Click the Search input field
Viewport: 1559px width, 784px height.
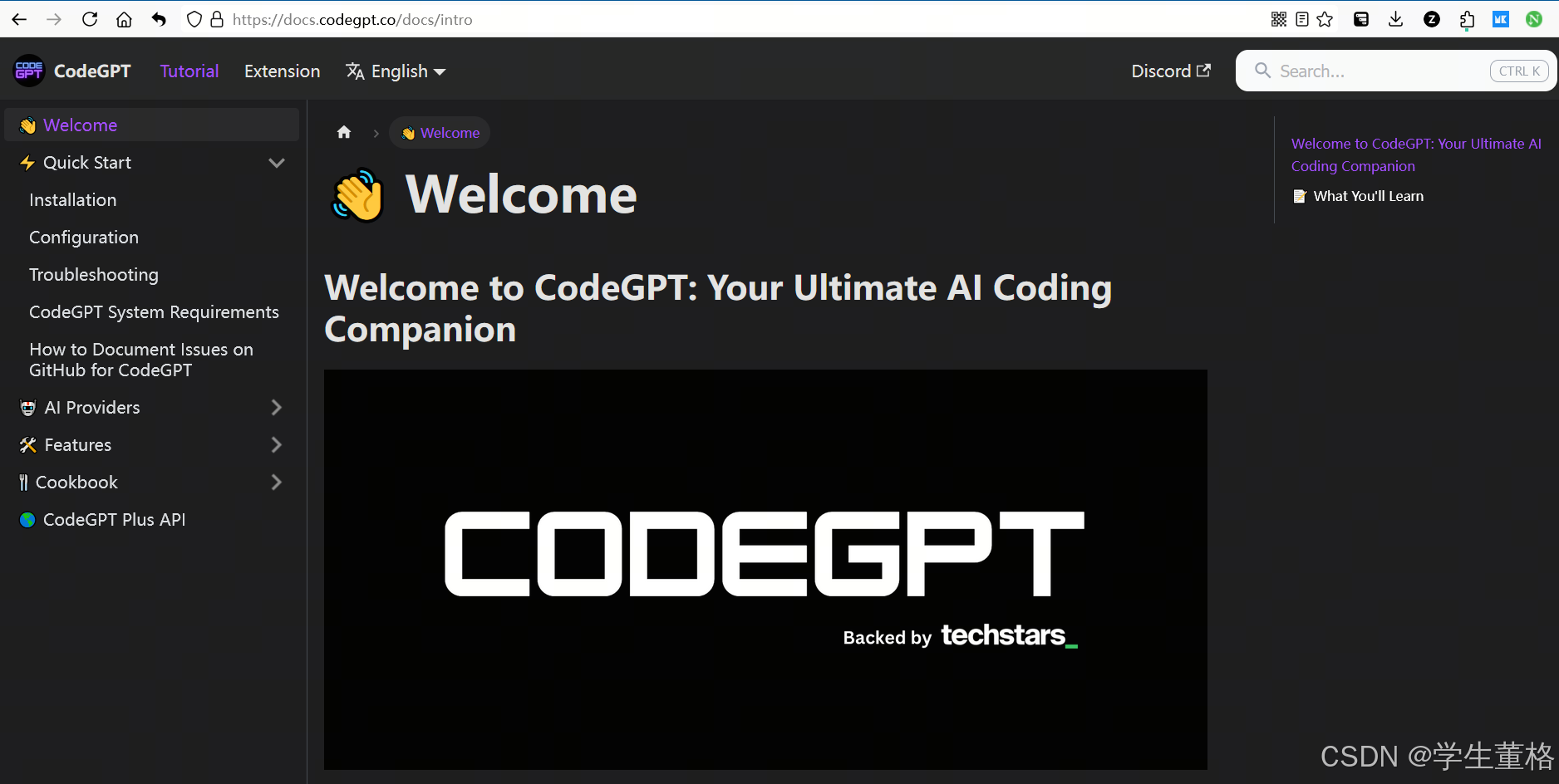[x=1396, y=71]
